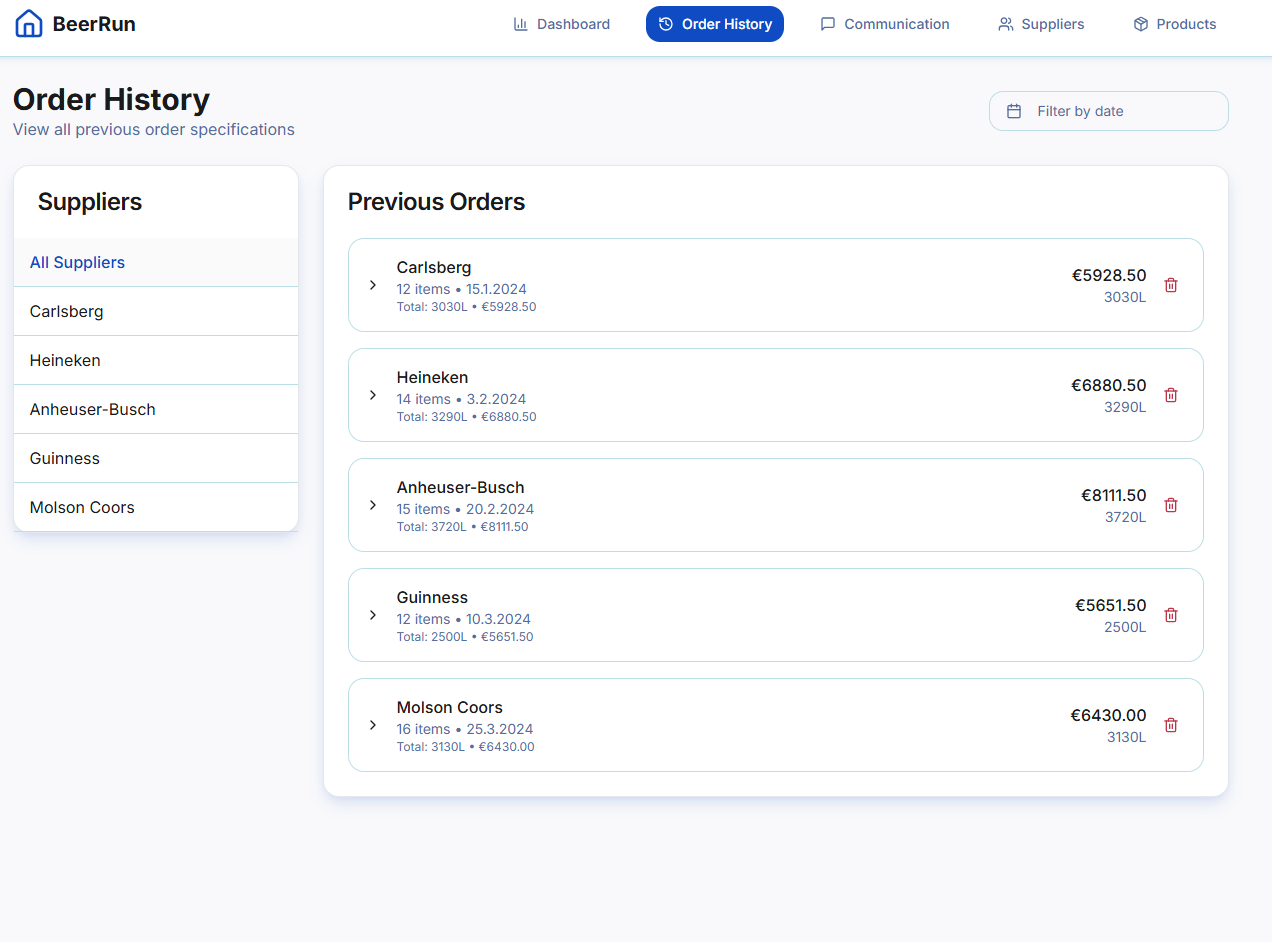Screen dimensions: 1272x942
Task: Delete the Heineken order with trash icon
Action: [x=1171, y=395]
